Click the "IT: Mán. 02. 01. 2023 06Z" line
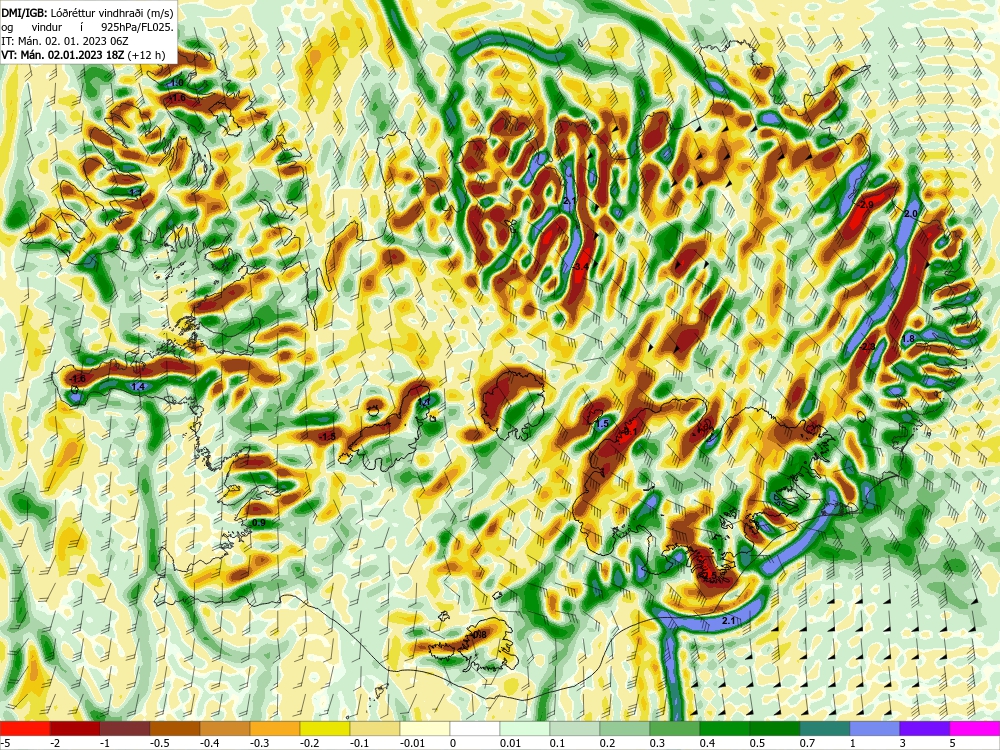This screenshot has width=1000, height=750. (65, 41)
